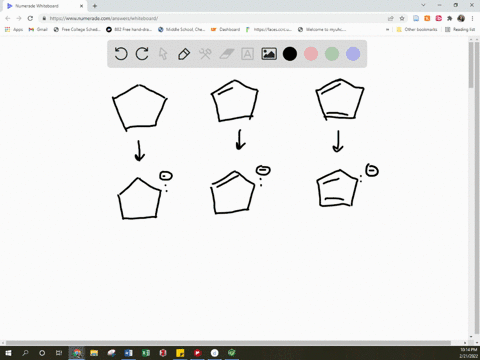
Task: Select the pen drawing tool
Action: point(184,54)
